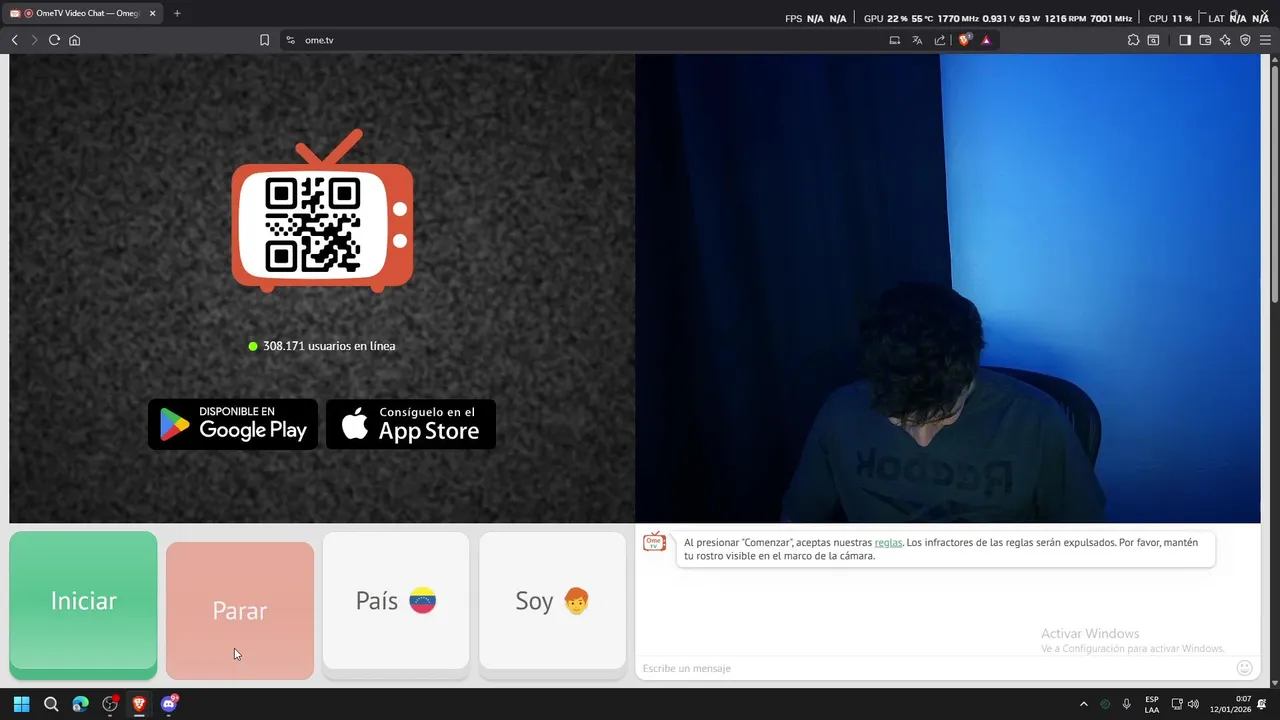Click the microphone tray icon
Image resolution: width=1280 pixels, height=720 pixels.
point(1127,704)
